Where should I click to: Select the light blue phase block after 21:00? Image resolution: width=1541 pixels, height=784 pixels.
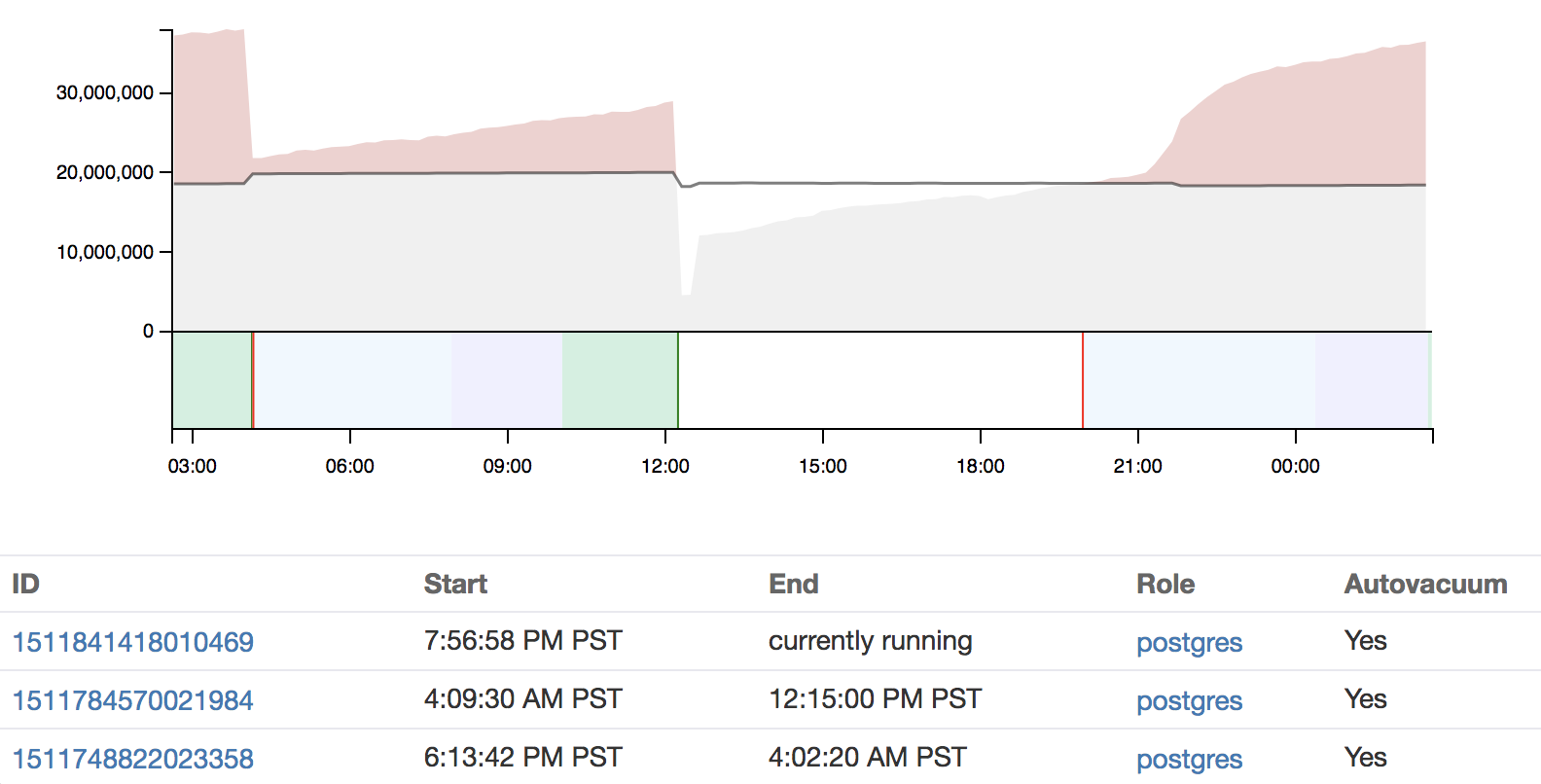tap(1200, 379)
